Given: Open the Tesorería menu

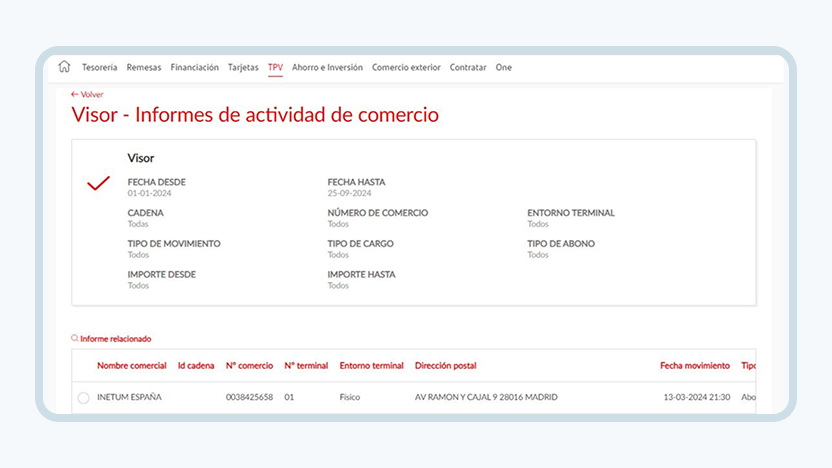Looking at the screenshot, I should tap(99, 67).
